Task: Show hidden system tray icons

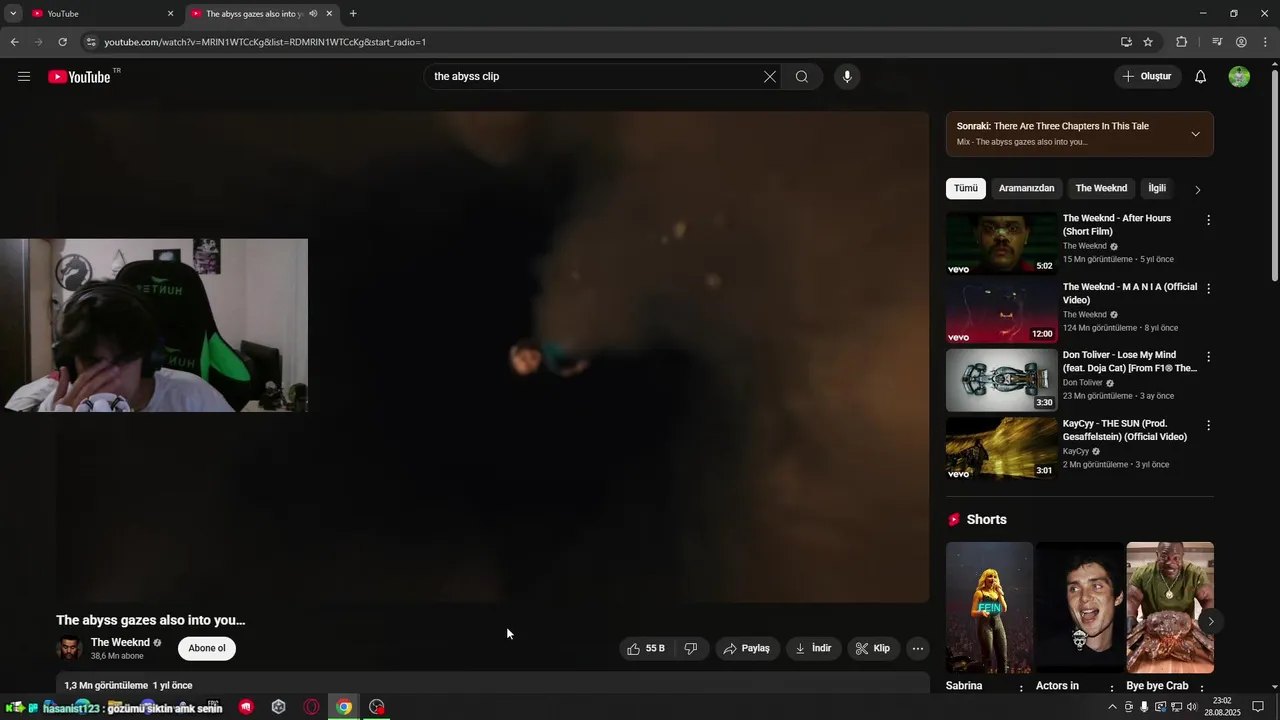Action: pyautogui.click(x=1112, y=707)
